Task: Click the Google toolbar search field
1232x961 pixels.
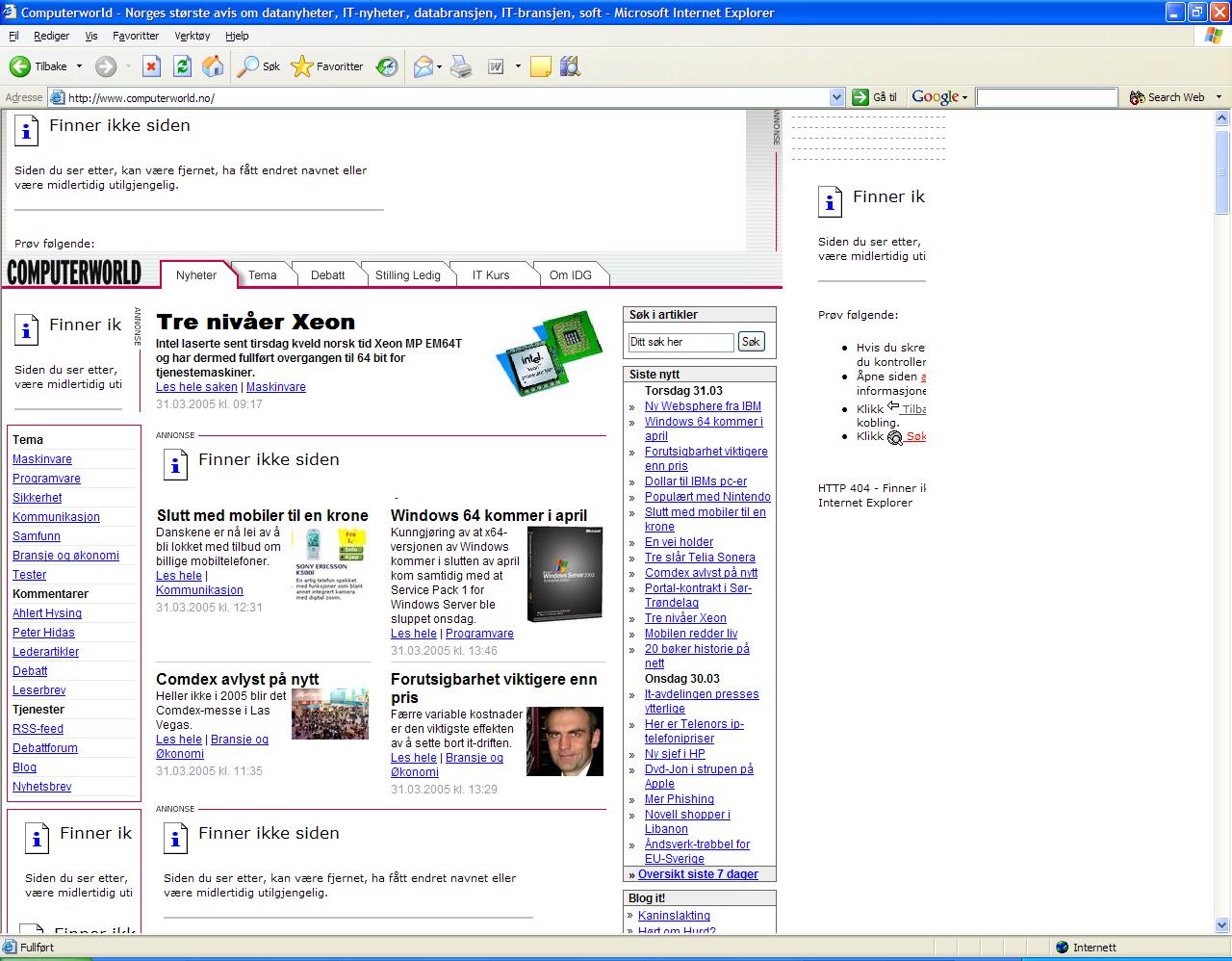Action: click(x=1046, y=97)
